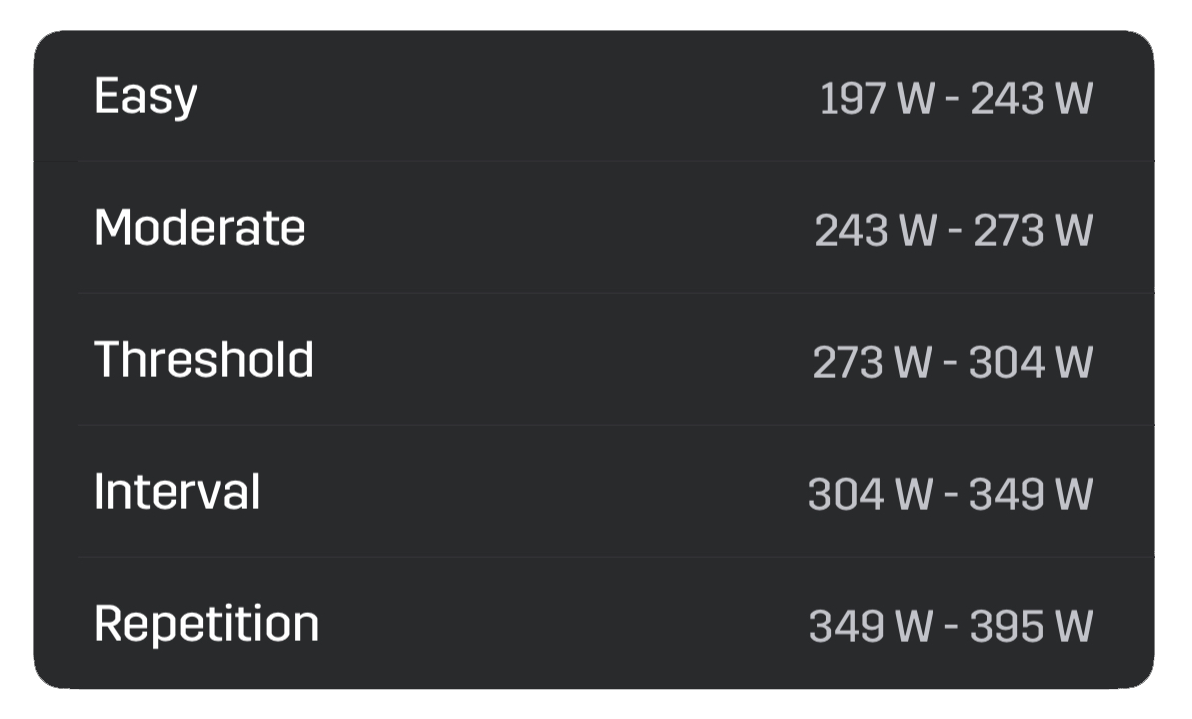
Task: Select the Interval power zone row
Action: click(x=594, y=492)
